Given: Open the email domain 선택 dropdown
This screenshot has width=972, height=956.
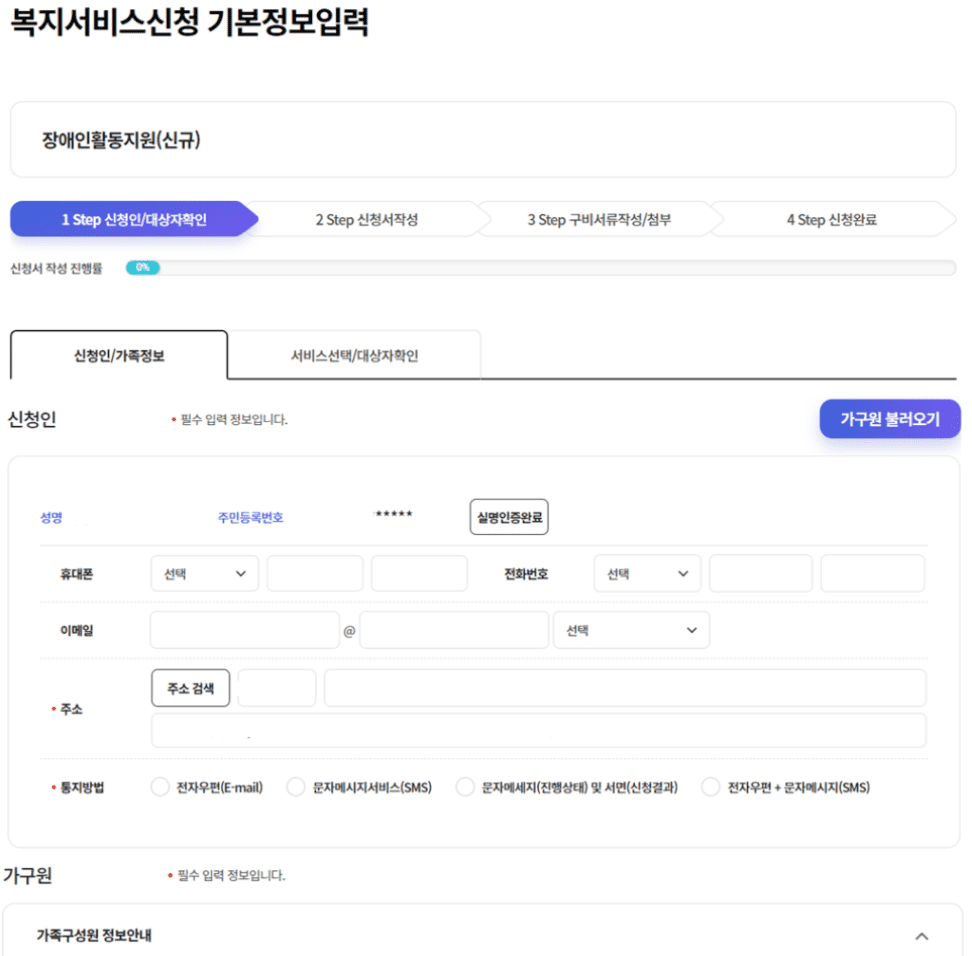Looking at the screenshot, I should (x=632, y=629).
